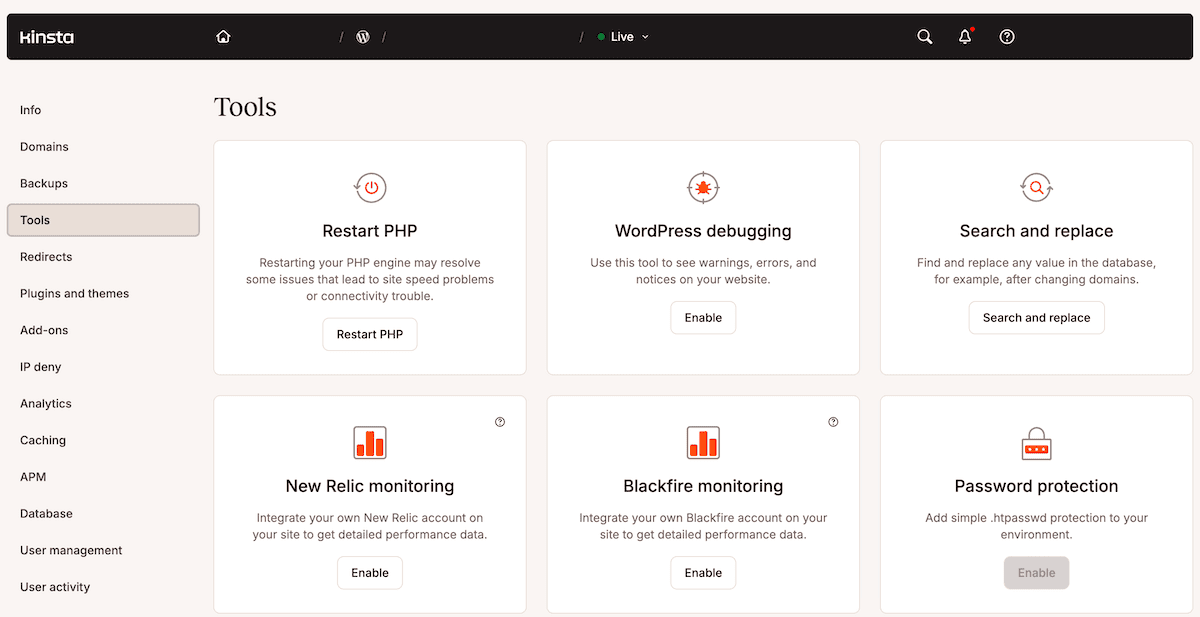Click the Blackfire monitoring bar chart icon

[x=703, y=442]
